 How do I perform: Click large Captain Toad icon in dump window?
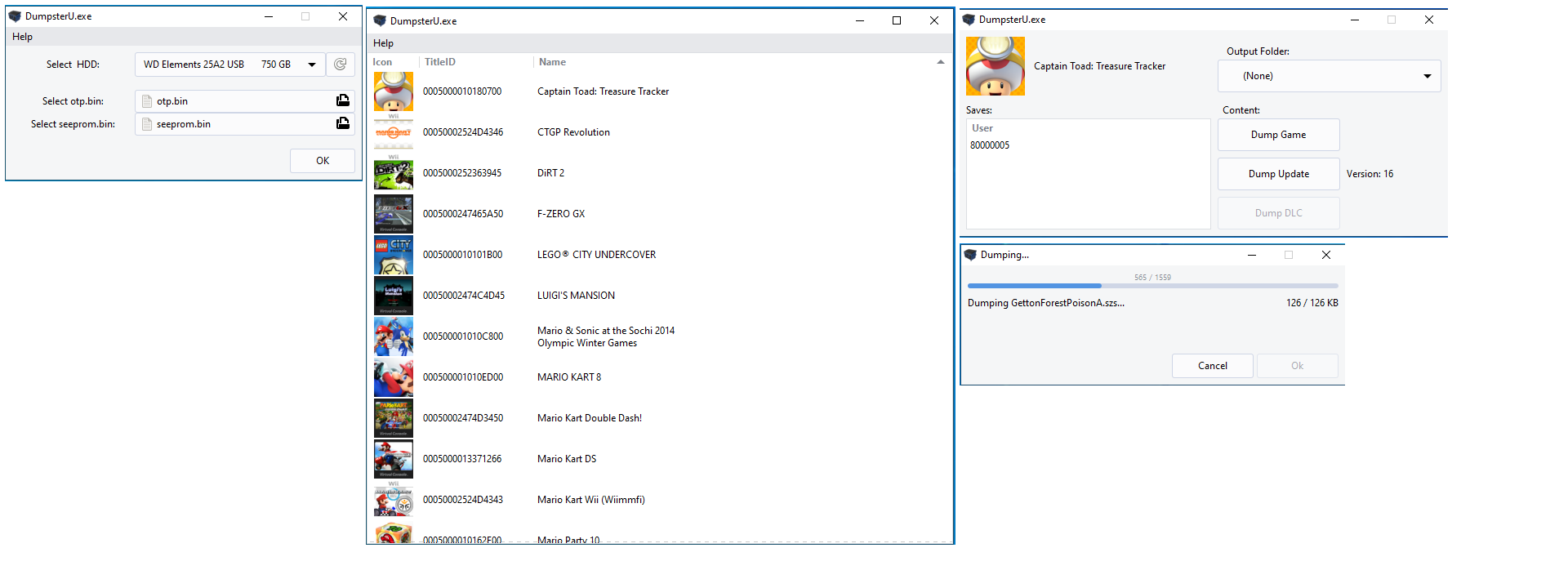[x=996, y=66]
